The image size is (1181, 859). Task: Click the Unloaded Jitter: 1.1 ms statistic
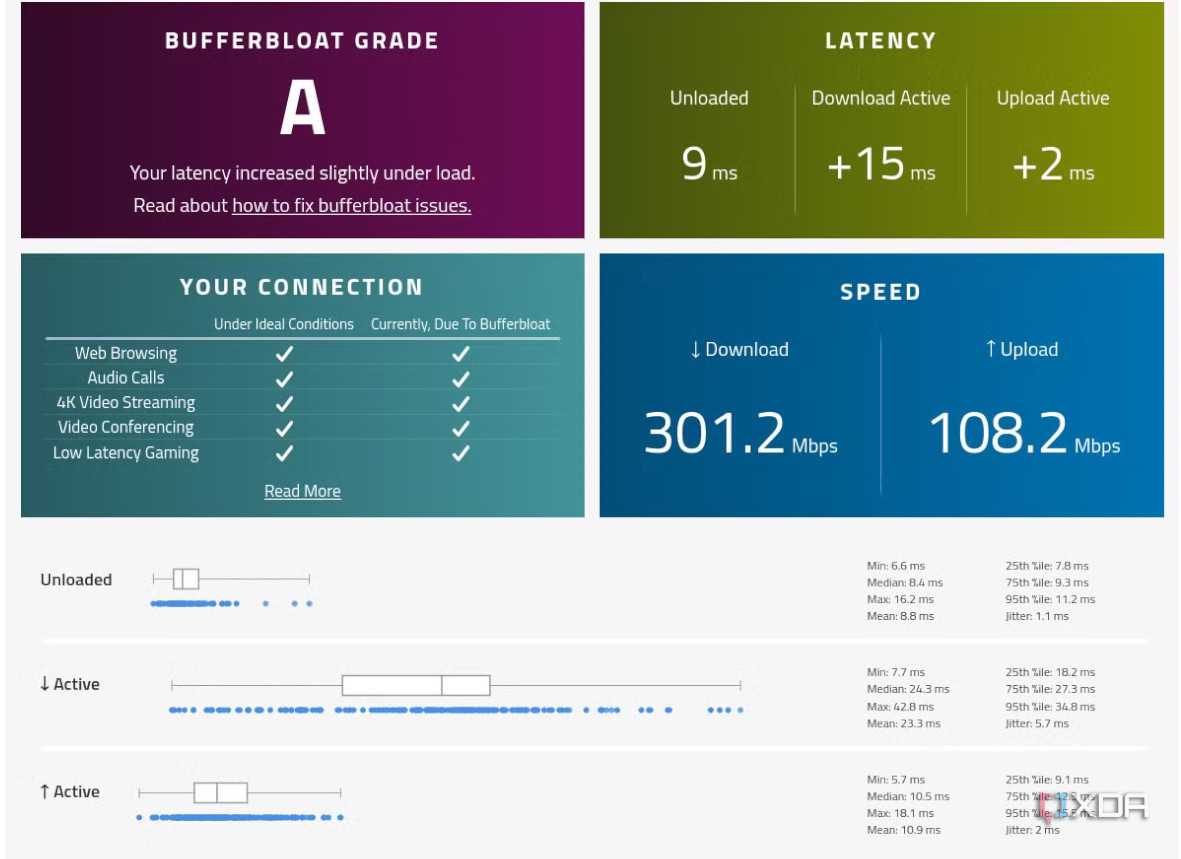click(1037, 616)
